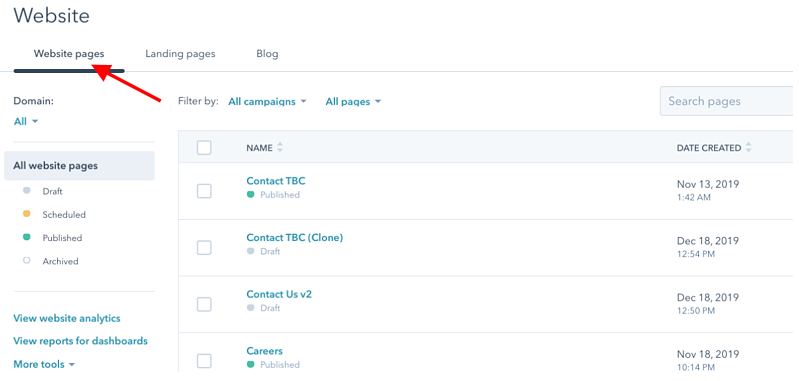Switch to the Blog tab

[x=267, y=53]
